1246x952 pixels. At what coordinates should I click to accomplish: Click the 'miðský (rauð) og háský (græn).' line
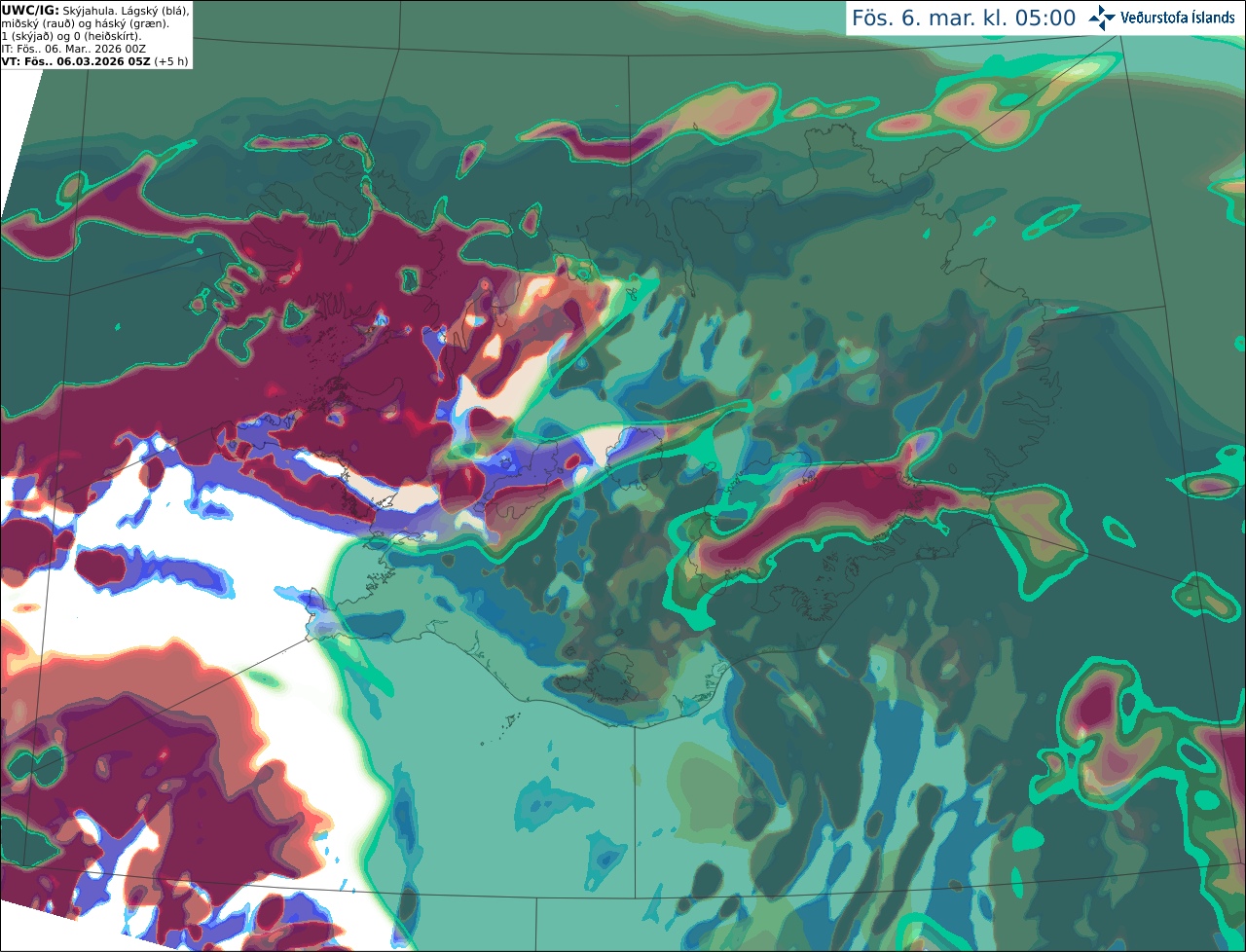point(85,23)
